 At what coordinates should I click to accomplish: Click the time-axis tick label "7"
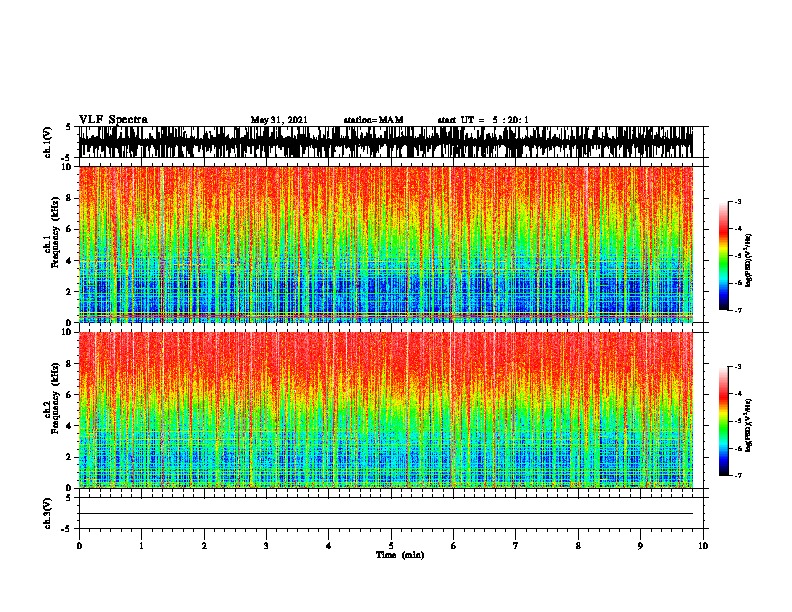[x=516, y=546]
